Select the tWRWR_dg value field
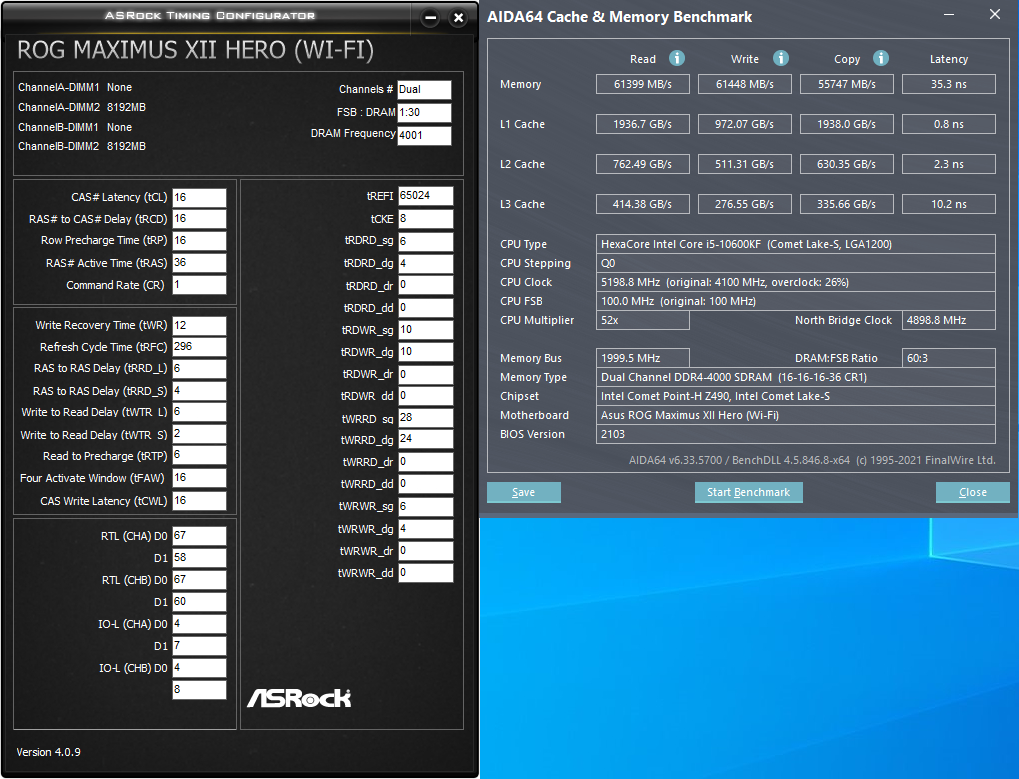This screenshot has width=1019, height=779. tap(426, 529)
